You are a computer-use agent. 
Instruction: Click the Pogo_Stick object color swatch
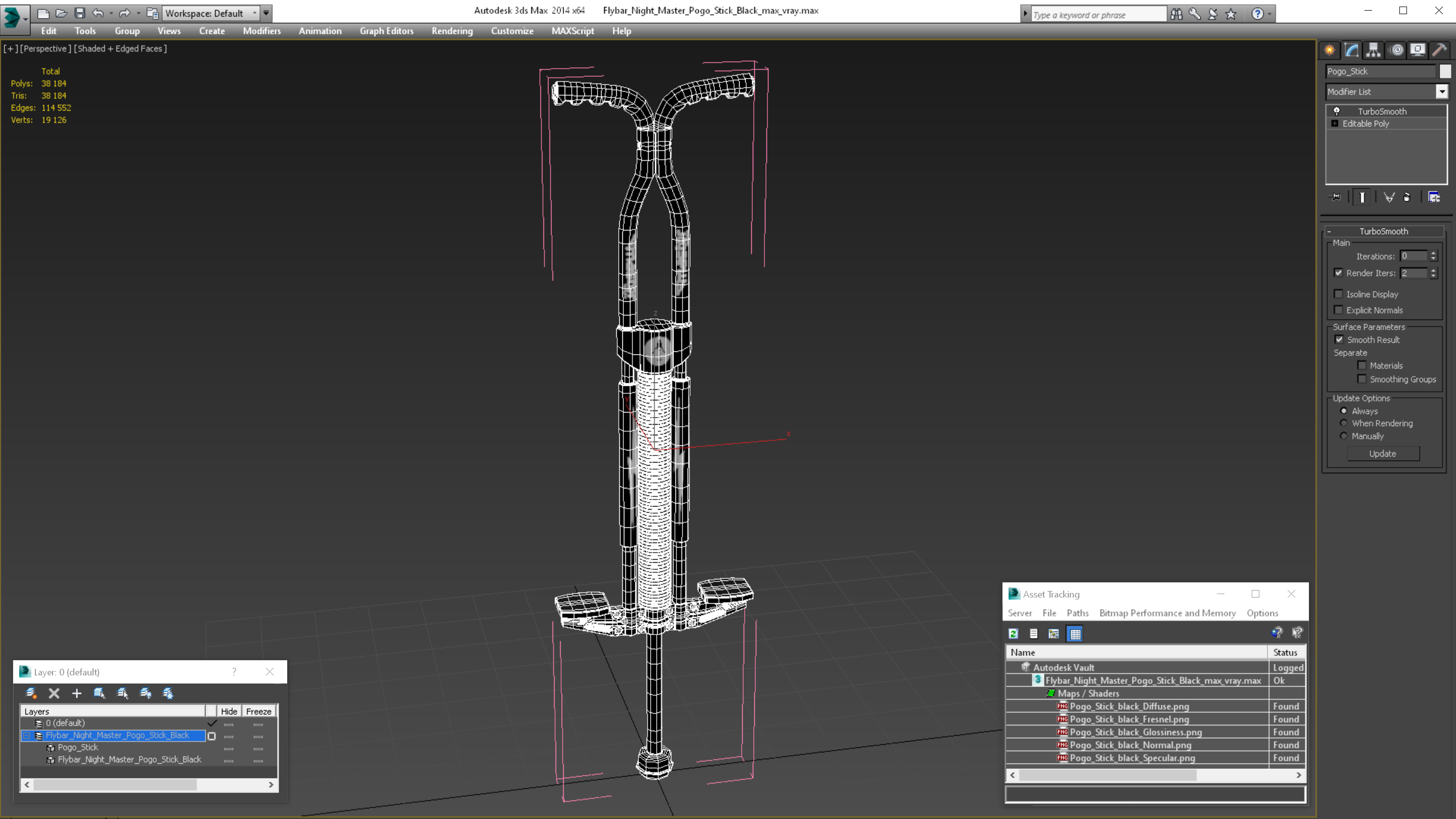click(1445, 71)
